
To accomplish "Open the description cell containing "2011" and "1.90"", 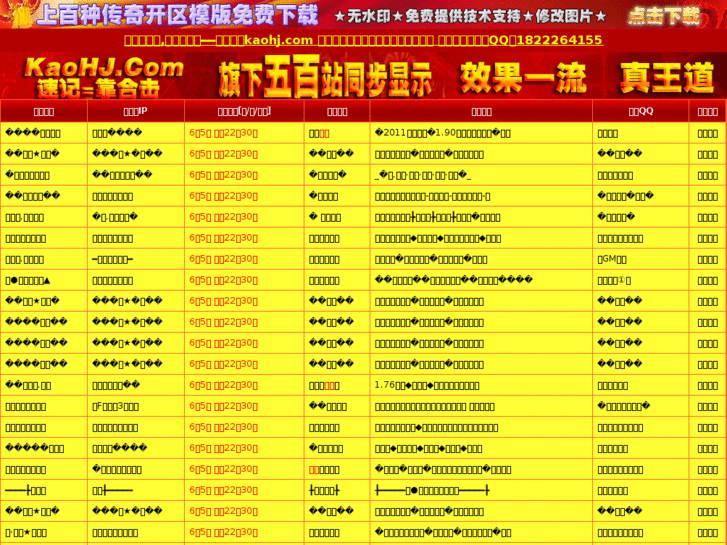I will pyautogui.click(x=481, y=133).
